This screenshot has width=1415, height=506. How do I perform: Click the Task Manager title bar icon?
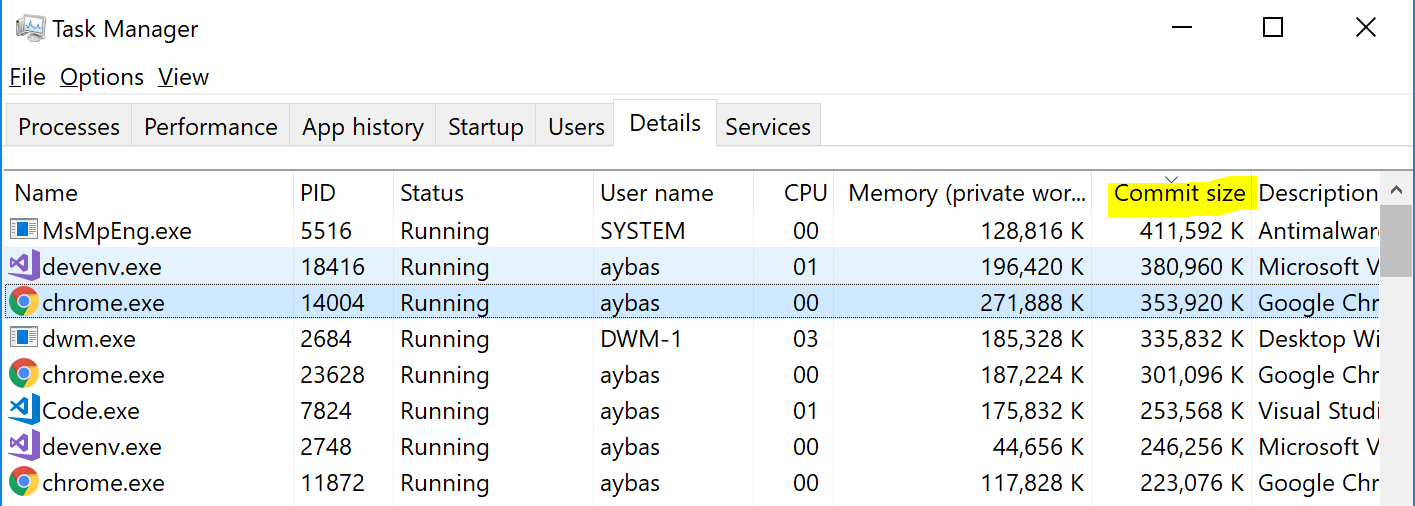point(28,28)
